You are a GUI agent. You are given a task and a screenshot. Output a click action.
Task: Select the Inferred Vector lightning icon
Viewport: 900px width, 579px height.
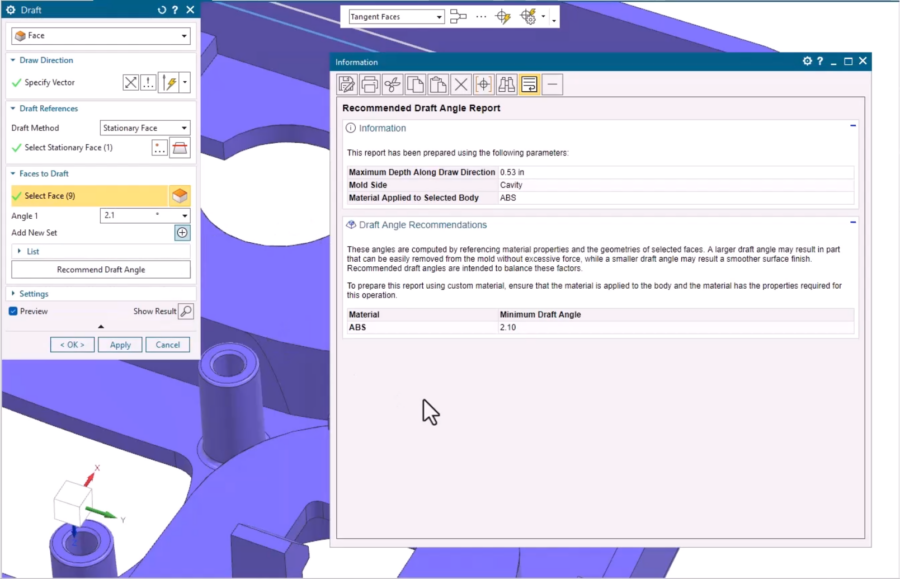169,82
